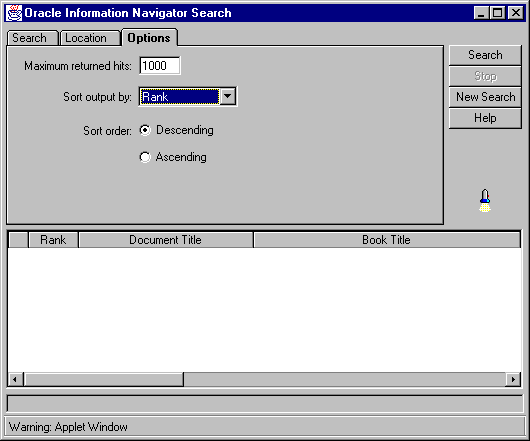Switch to the Search tab
This screenshot has width=530, height=441.
tap(32, 38)
